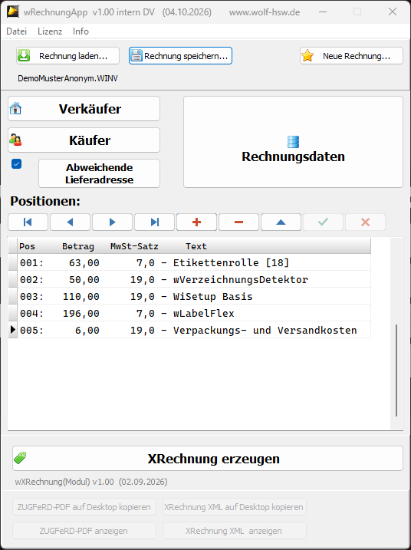Viewport: 411px width, 550px height.
Task: Click the current-row indicator of row 005
Action: (13, 330)
